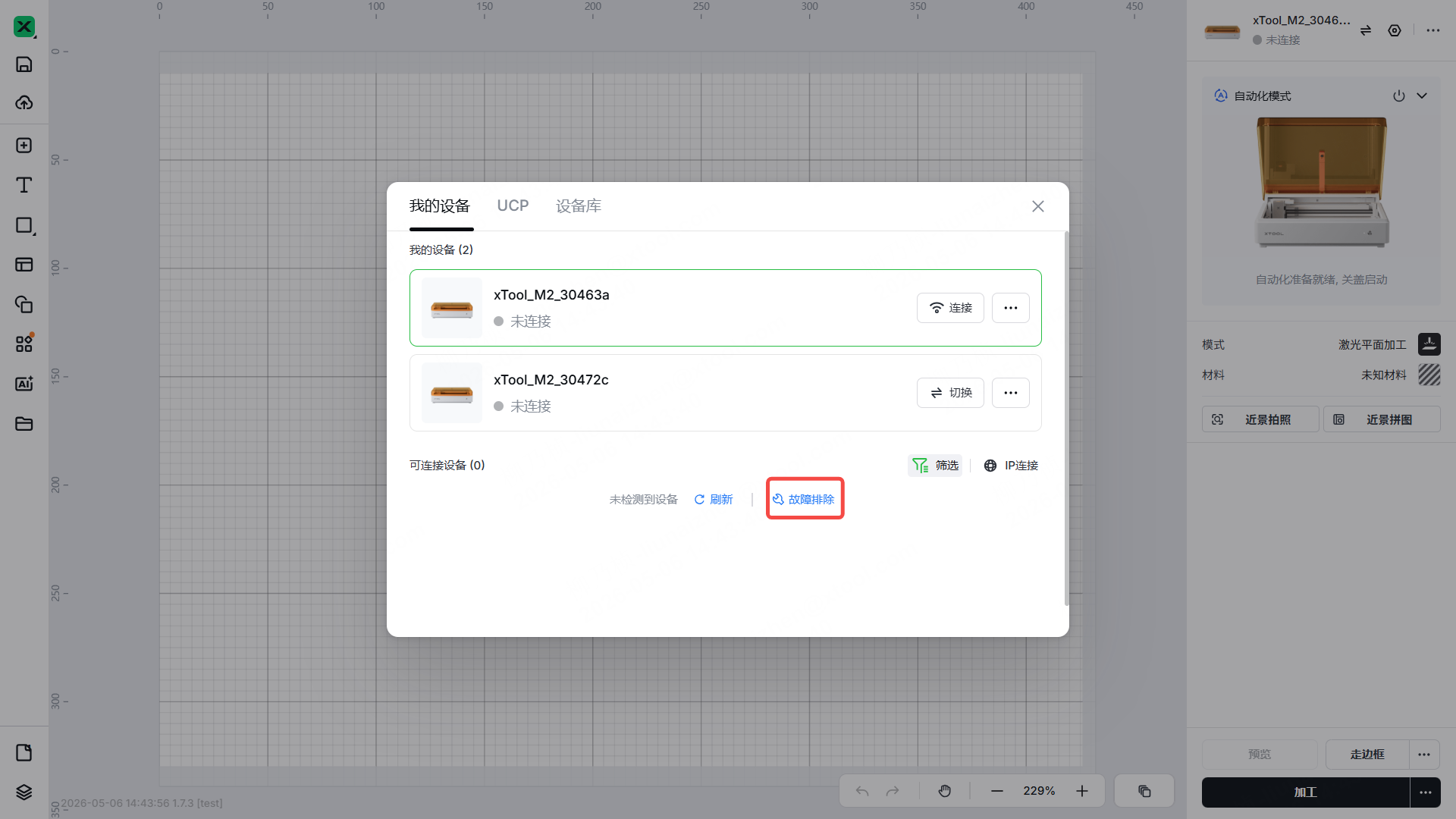
Task: Click the switch device arrows icon in header
Action: pos(1366,30)
